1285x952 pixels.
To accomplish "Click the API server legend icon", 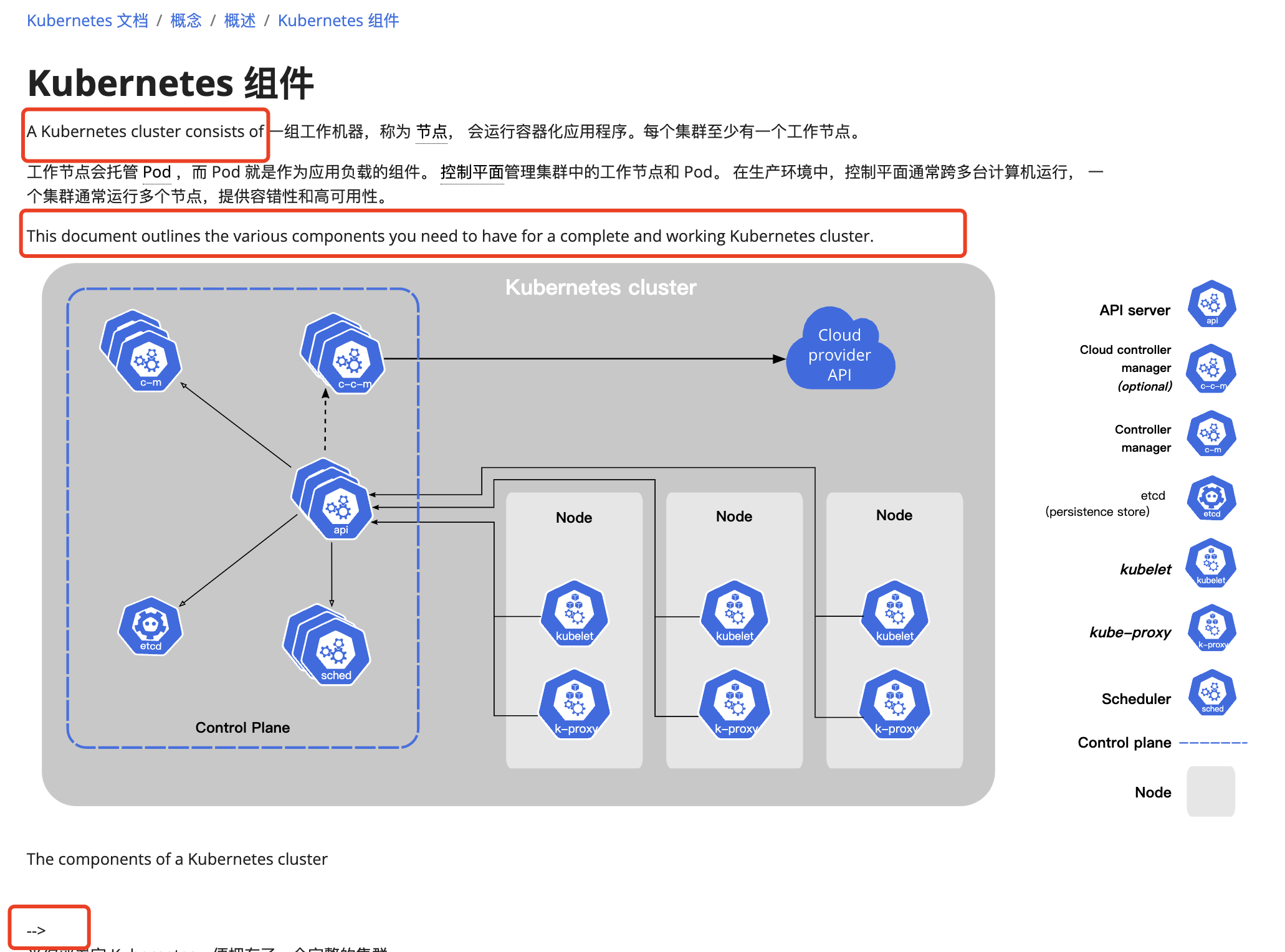I will [1211, 305].
